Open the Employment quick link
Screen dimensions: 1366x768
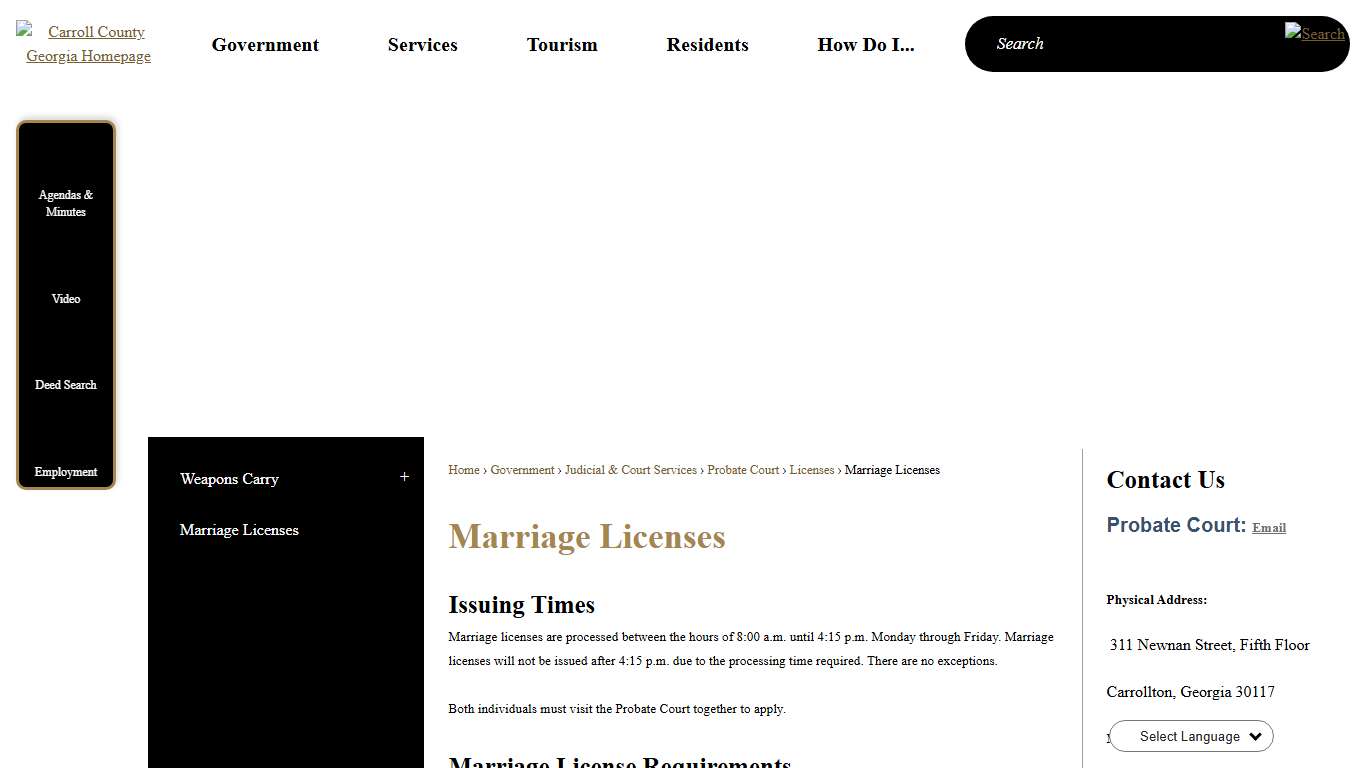(65, 471)
